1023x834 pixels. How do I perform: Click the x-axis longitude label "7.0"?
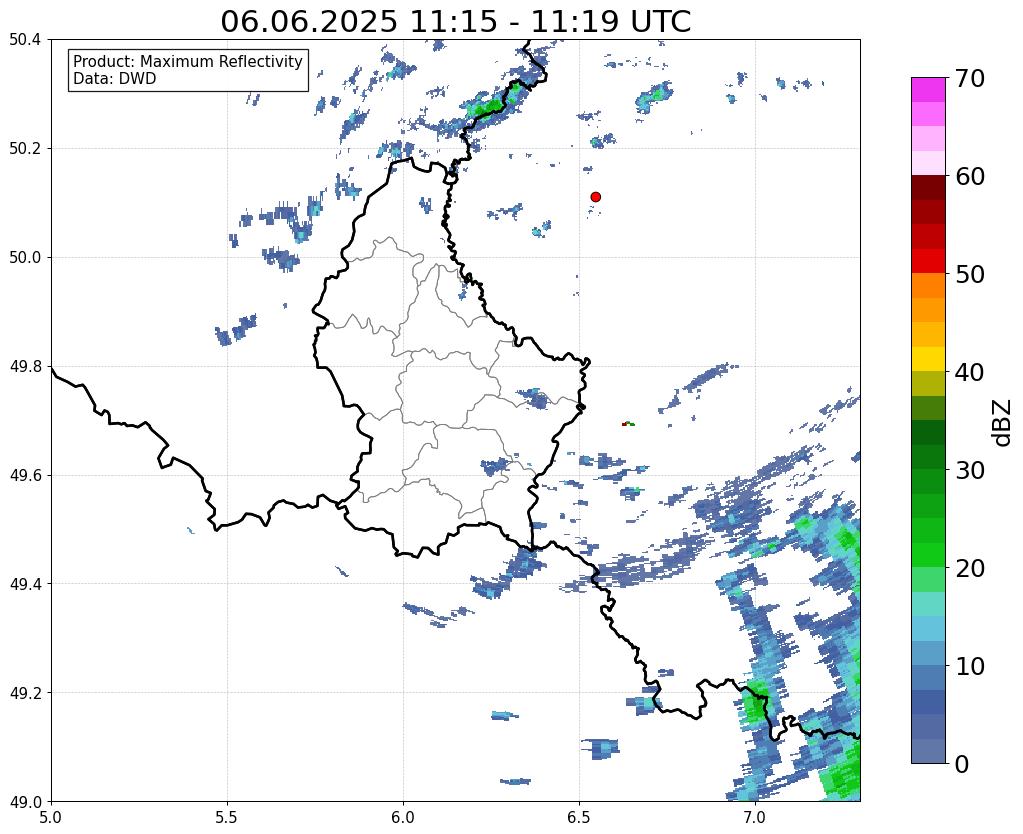coord(756,816)
